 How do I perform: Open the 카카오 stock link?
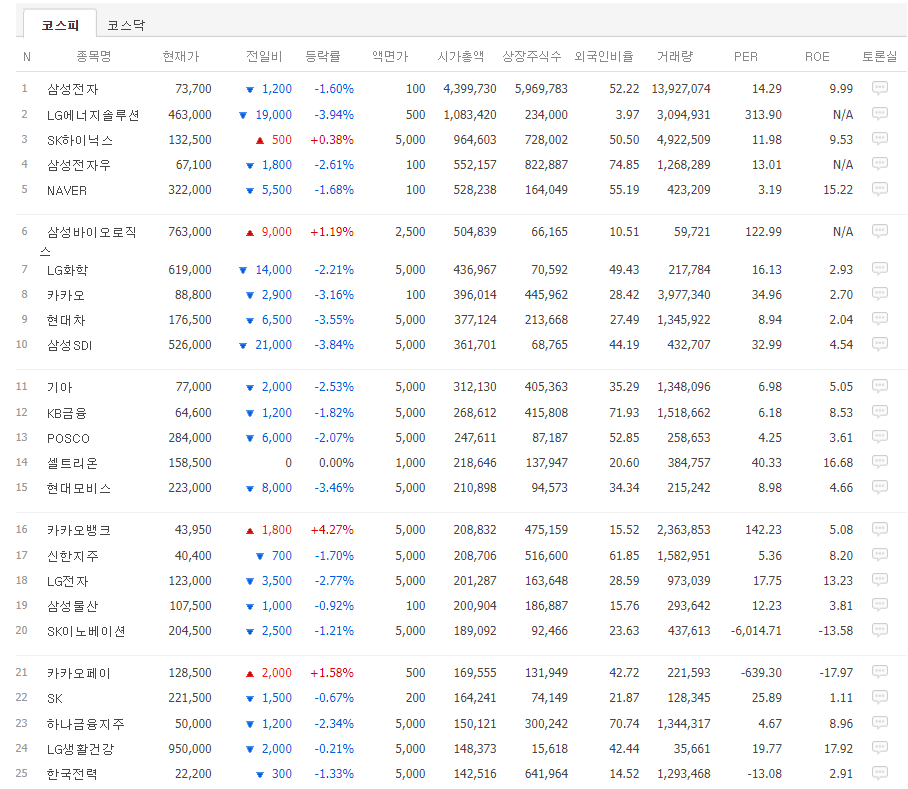click(65, 295)
